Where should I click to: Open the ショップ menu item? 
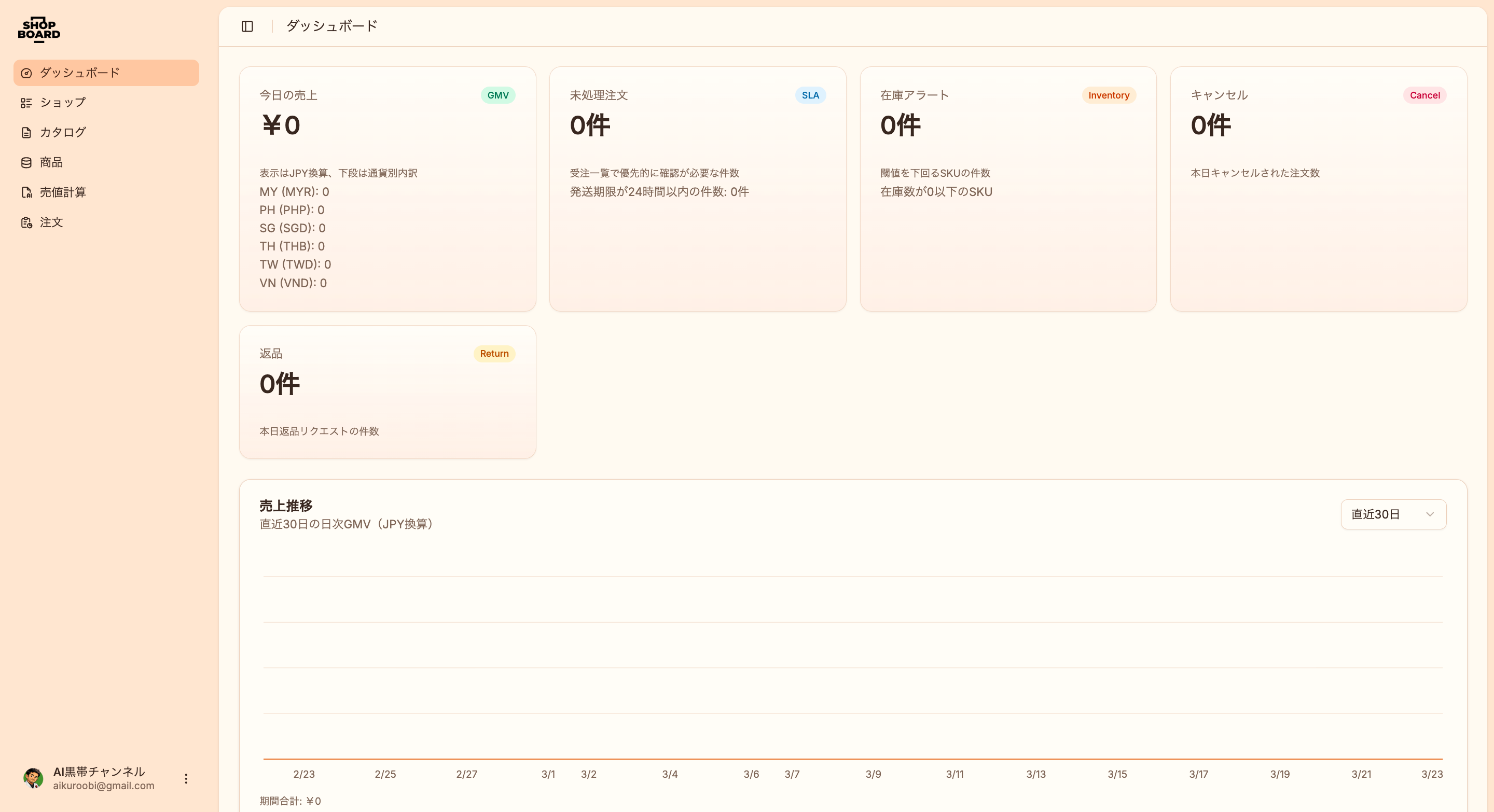click(63, 103)
